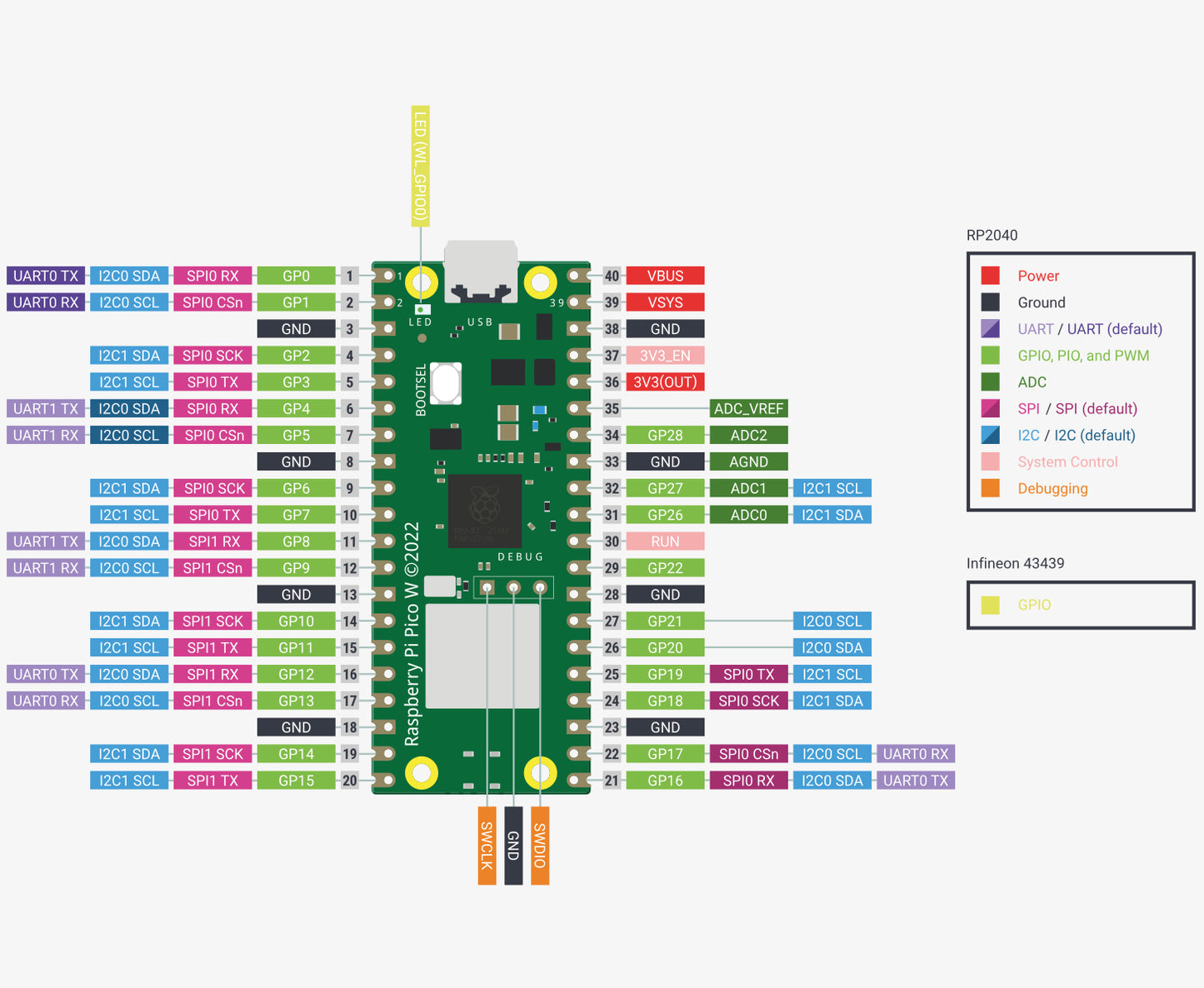Viewport: 1204px width, 988px height.
Task: Click the magenta SPI legend swatch
Action: point(990,409)
